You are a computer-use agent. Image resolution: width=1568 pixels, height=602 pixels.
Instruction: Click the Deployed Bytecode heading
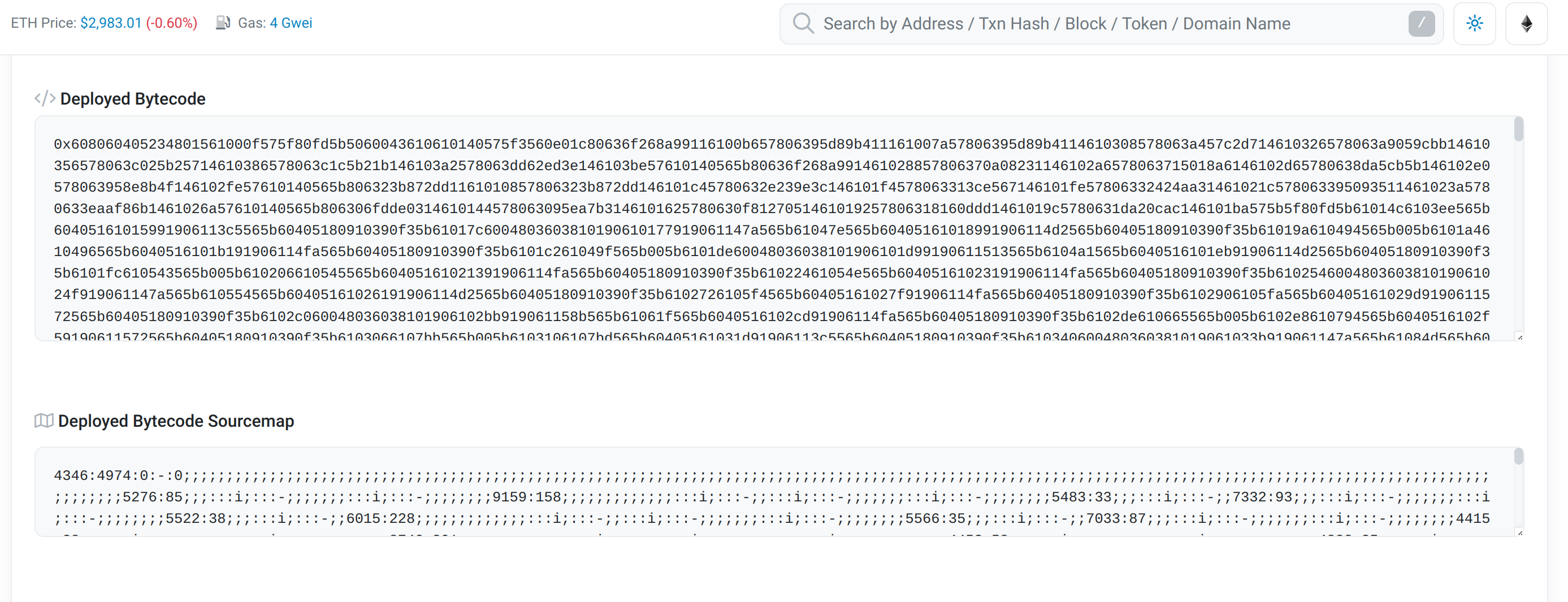(133, 98)
